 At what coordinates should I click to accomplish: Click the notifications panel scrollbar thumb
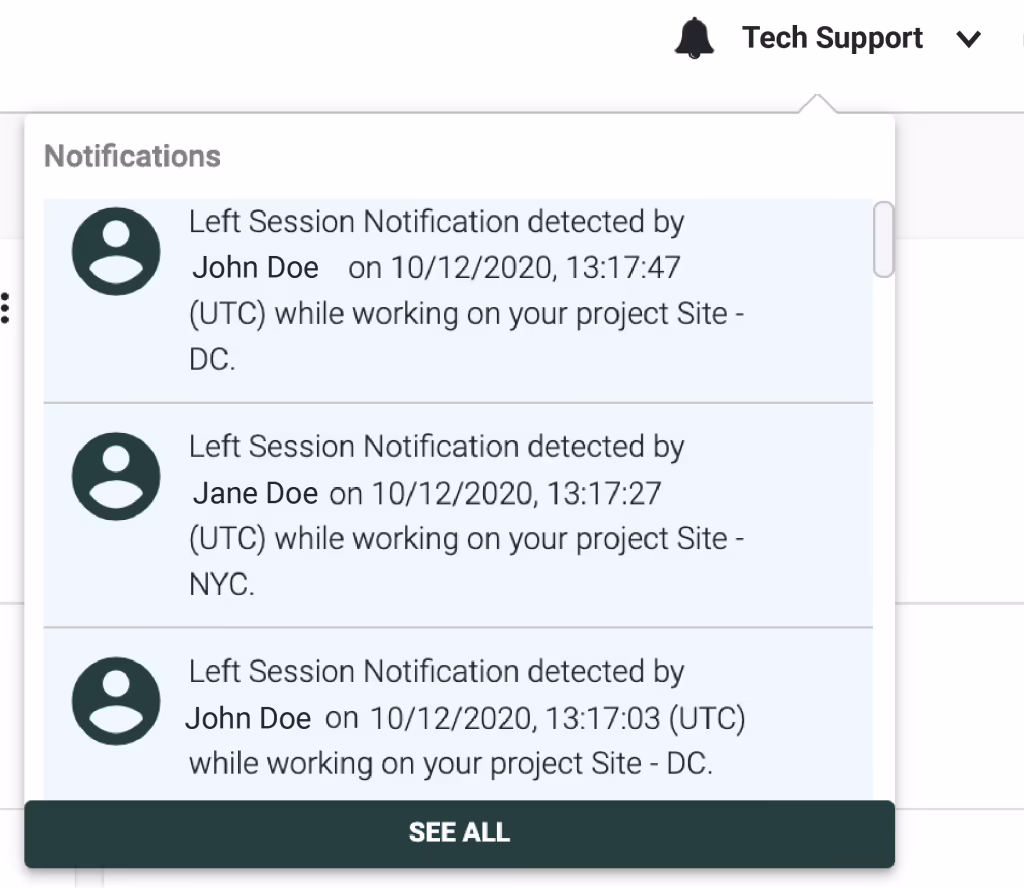pos(883,240)
